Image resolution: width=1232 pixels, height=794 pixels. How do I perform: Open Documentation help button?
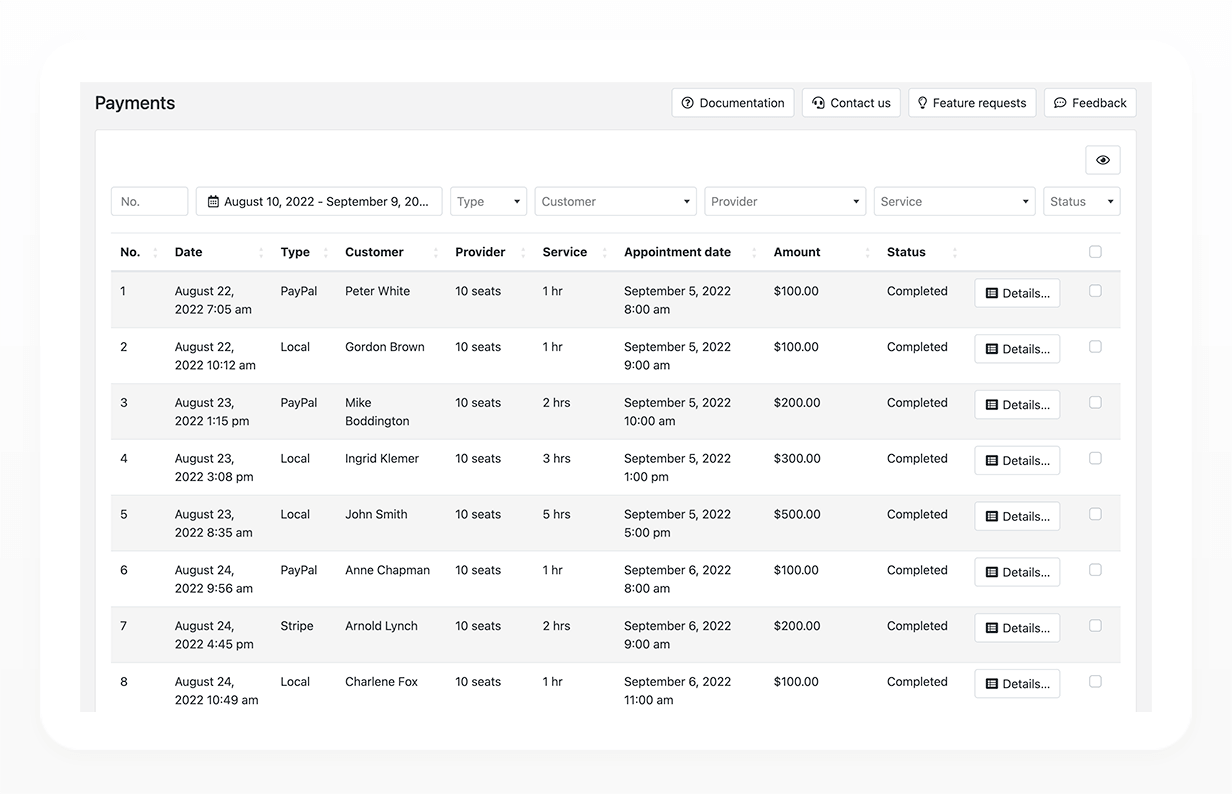click(733, 103)
